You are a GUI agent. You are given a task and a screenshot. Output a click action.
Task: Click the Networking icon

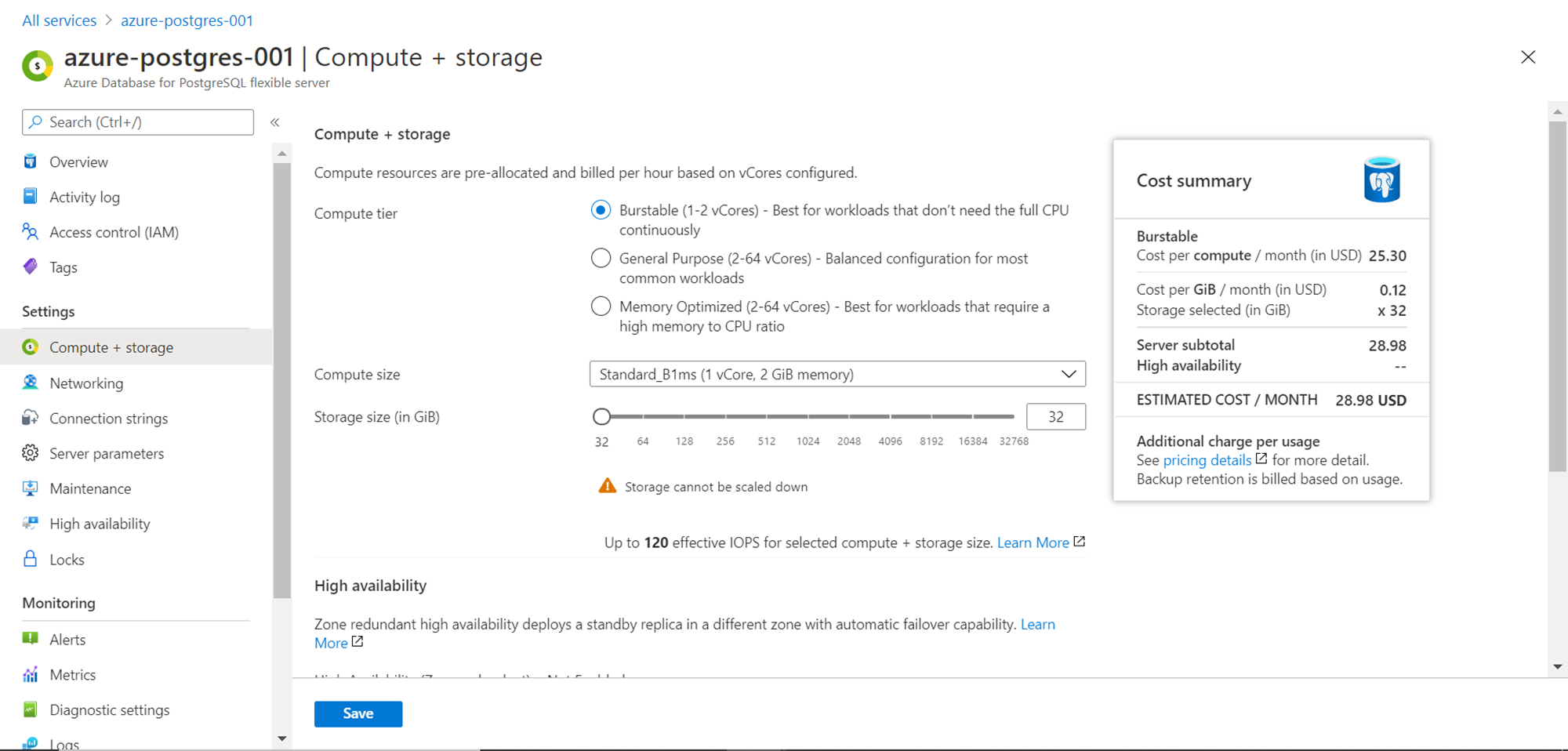[31, 383]
